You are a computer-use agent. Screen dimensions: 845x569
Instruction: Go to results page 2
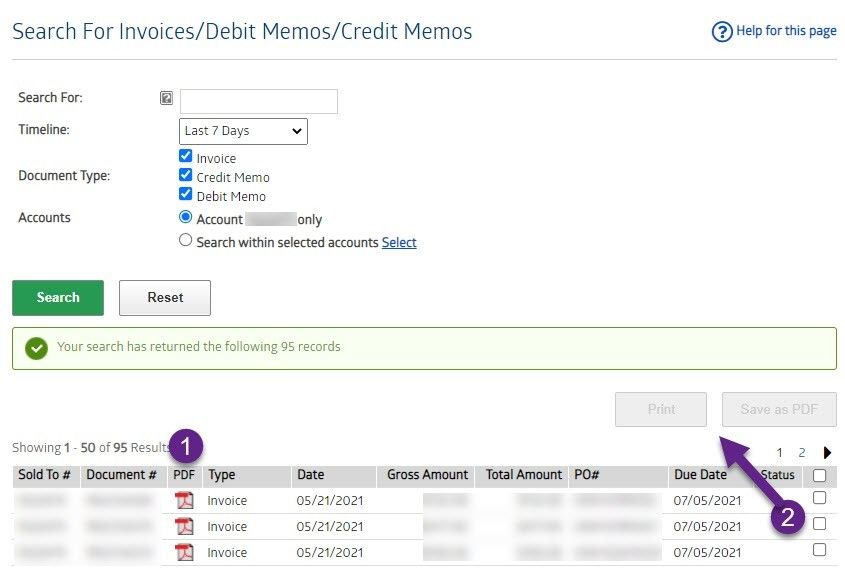(x=802, y=453)
